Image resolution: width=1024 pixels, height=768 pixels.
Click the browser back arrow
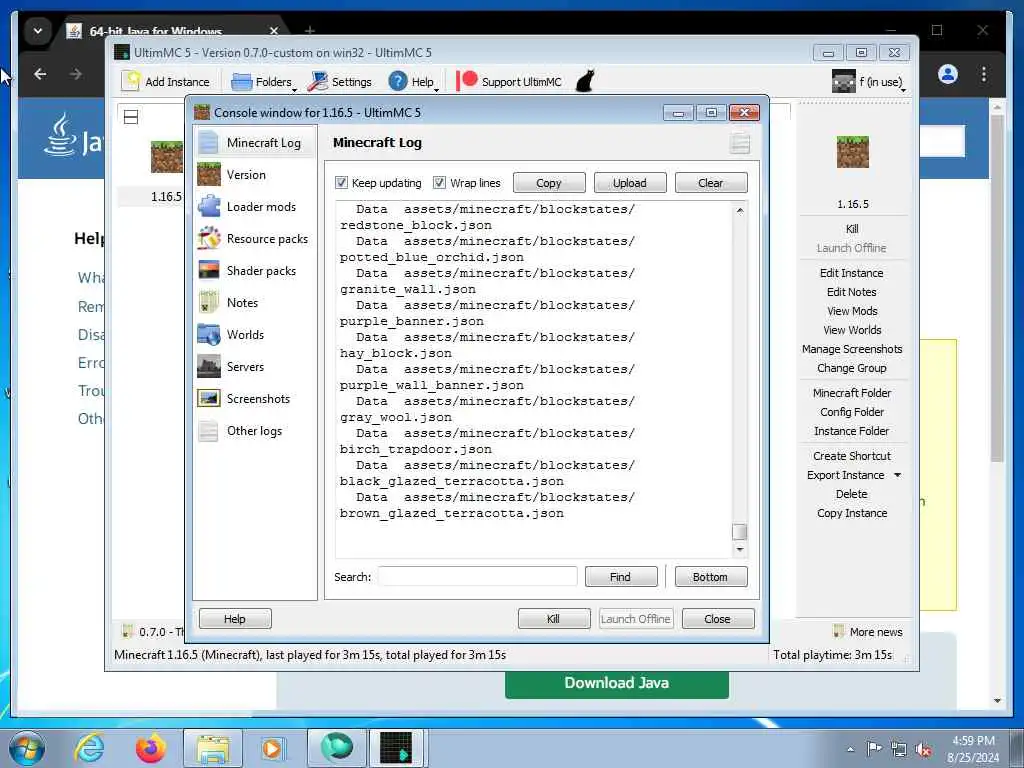coord(40,74)
